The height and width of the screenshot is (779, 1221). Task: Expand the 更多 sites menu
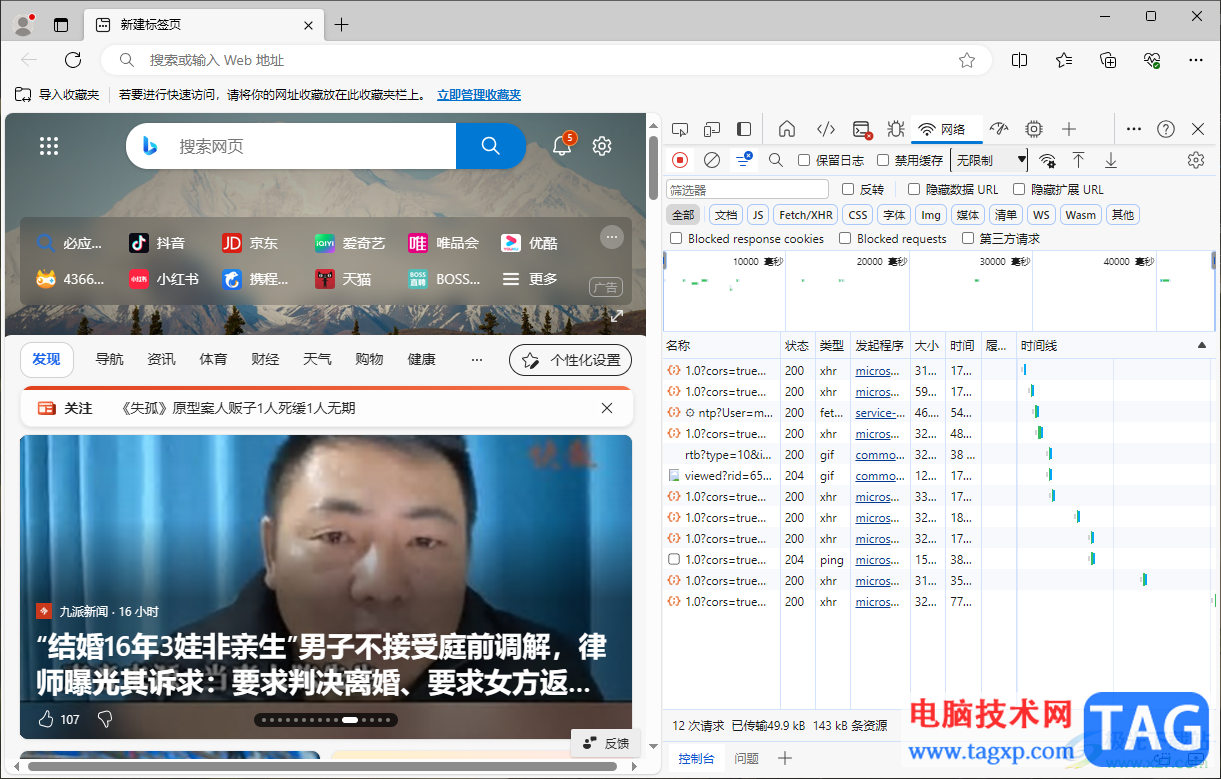point(531,279)
